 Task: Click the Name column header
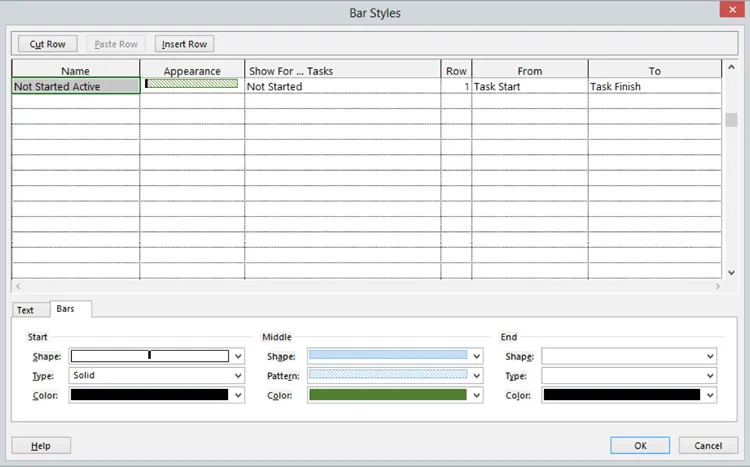click(x=76, y=70)
